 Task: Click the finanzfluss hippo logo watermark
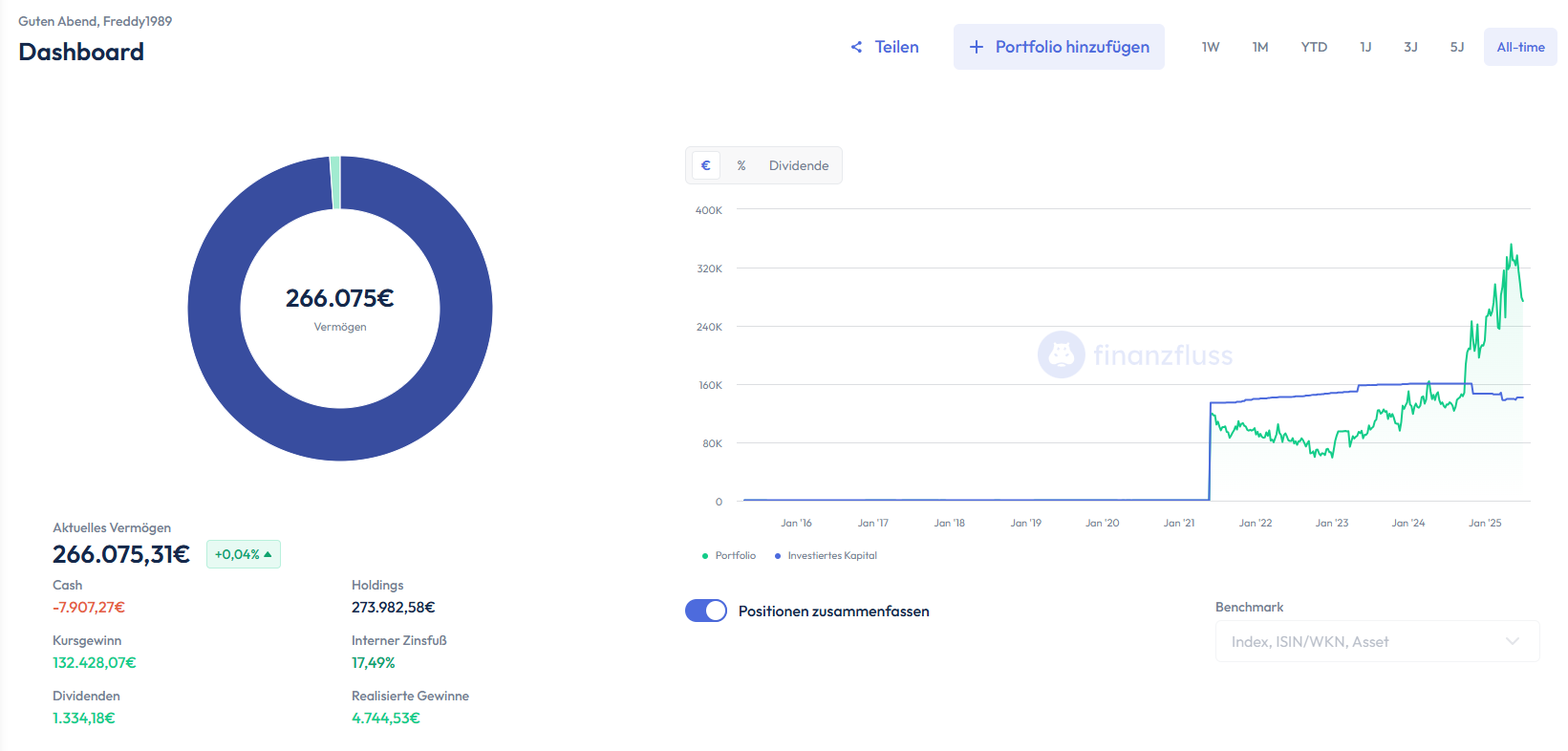1061,355
